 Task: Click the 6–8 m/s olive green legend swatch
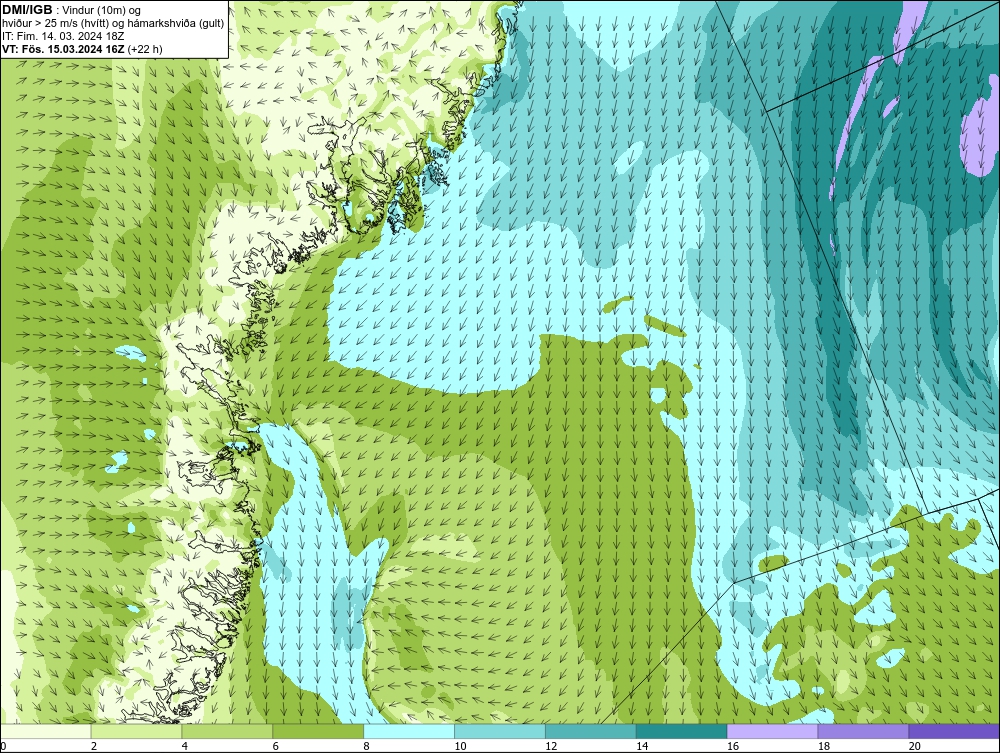coord(318,731)
